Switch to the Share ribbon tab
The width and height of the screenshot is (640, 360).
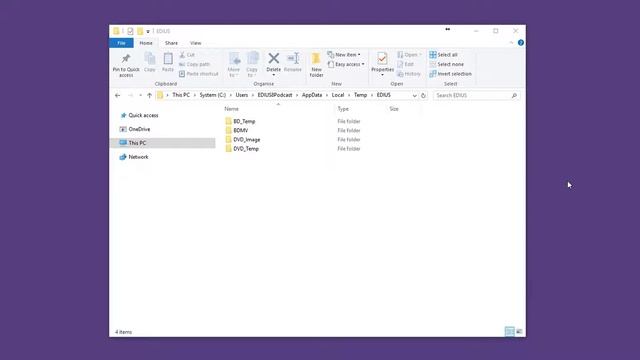pyautogui.click(x=171, y=43)
